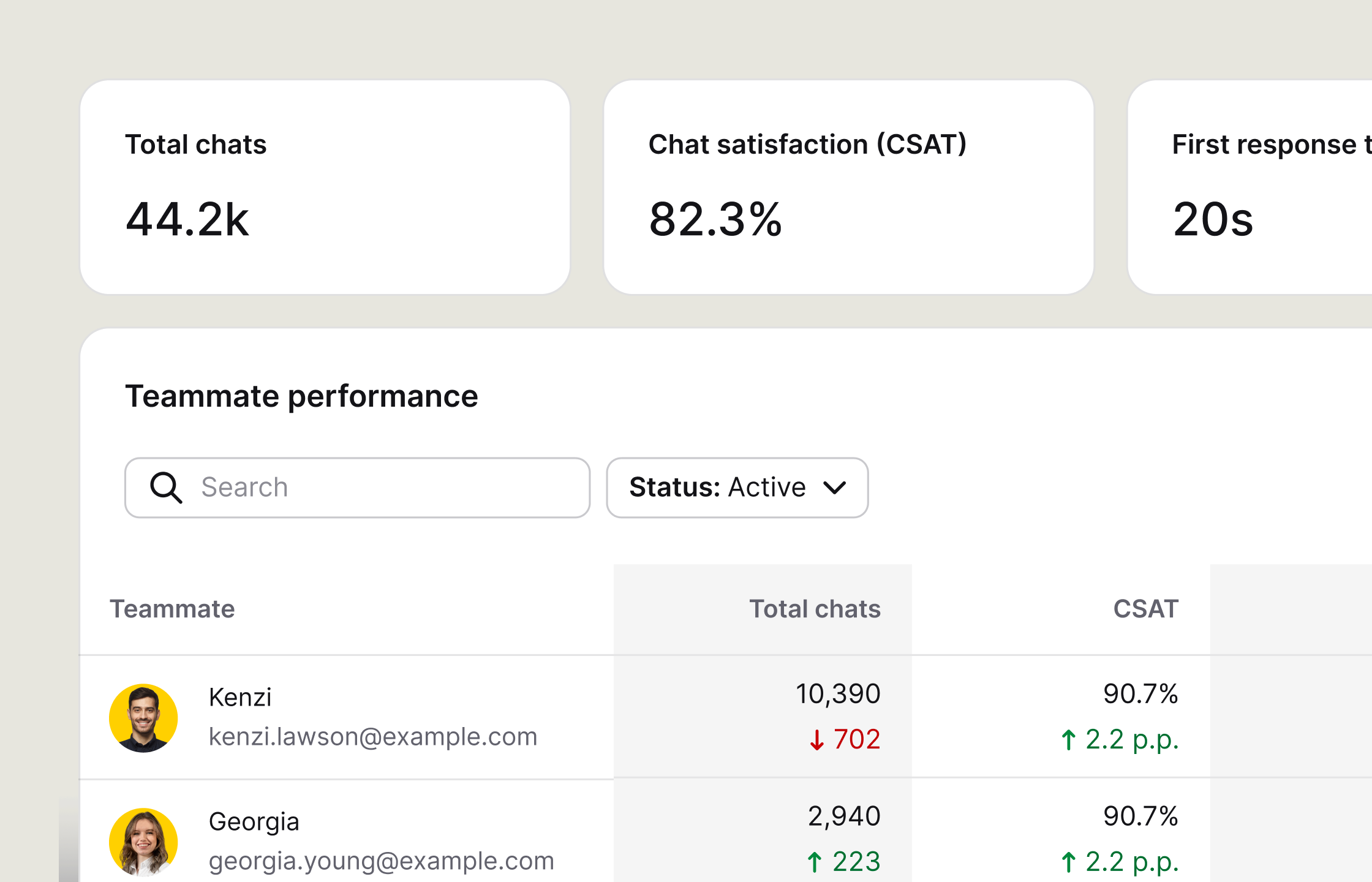Image resolution: width=1372 pixels, height=882 pixels.
Task: Select kenzi.lawson@example.com email
Action: 373,736
